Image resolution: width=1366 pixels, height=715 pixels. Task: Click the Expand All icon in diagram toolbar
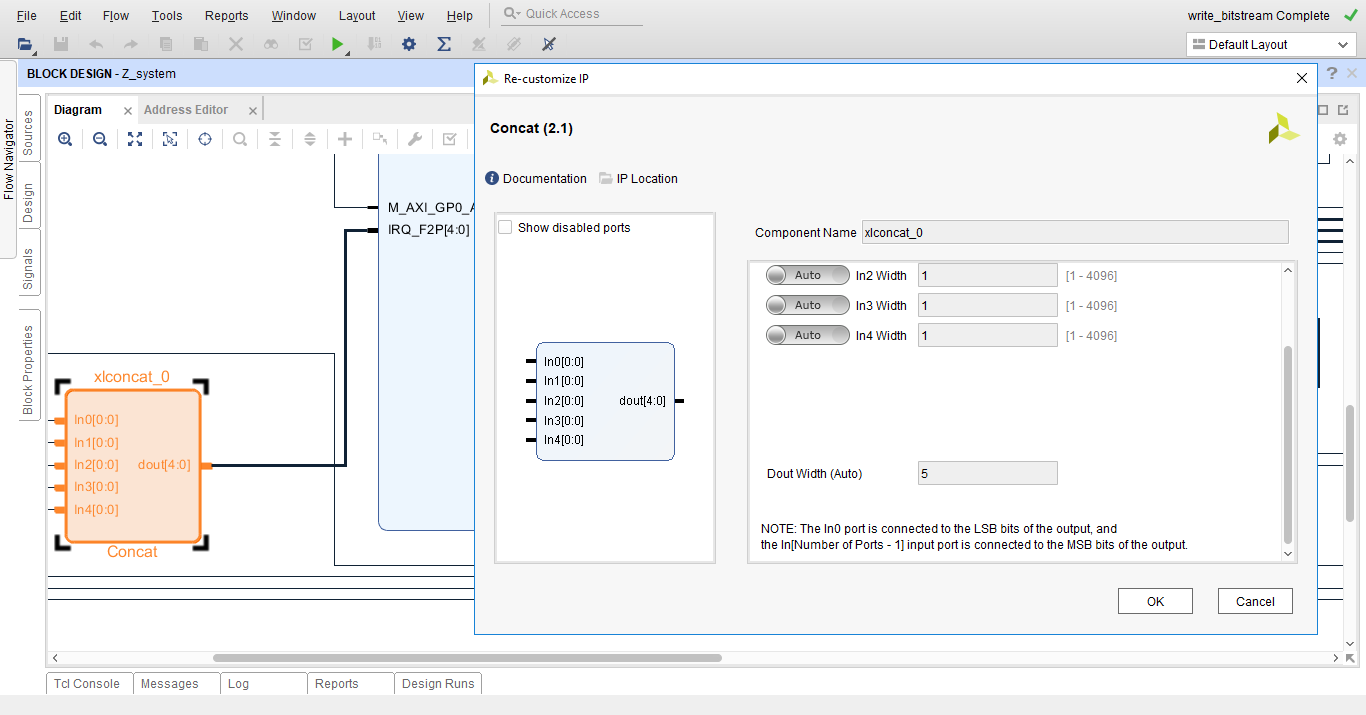[x=310, y=139]
